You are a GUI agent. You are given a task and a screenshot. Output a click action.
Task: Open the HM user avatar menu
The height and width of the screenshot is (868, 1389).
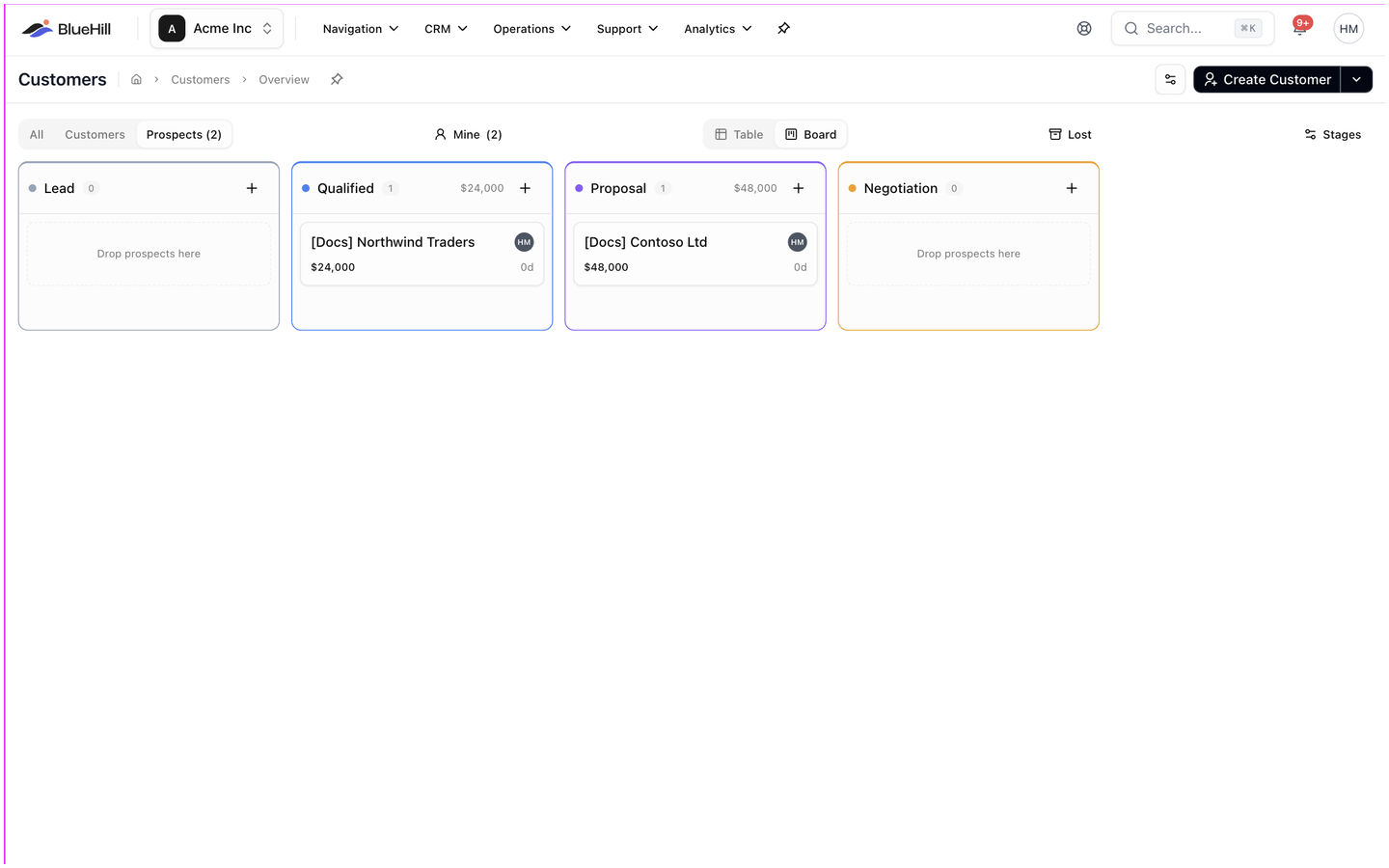coord(1348,29)
